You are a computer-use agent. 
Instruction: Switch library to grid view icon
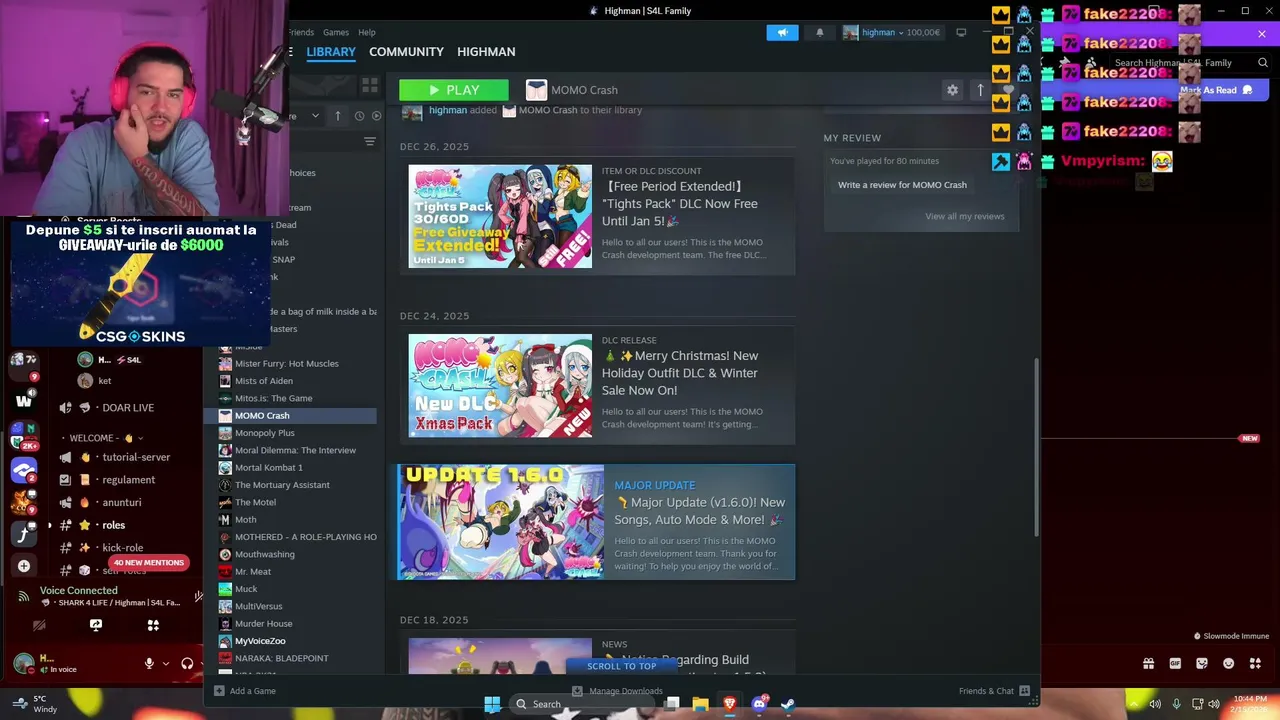pos(370,86)
